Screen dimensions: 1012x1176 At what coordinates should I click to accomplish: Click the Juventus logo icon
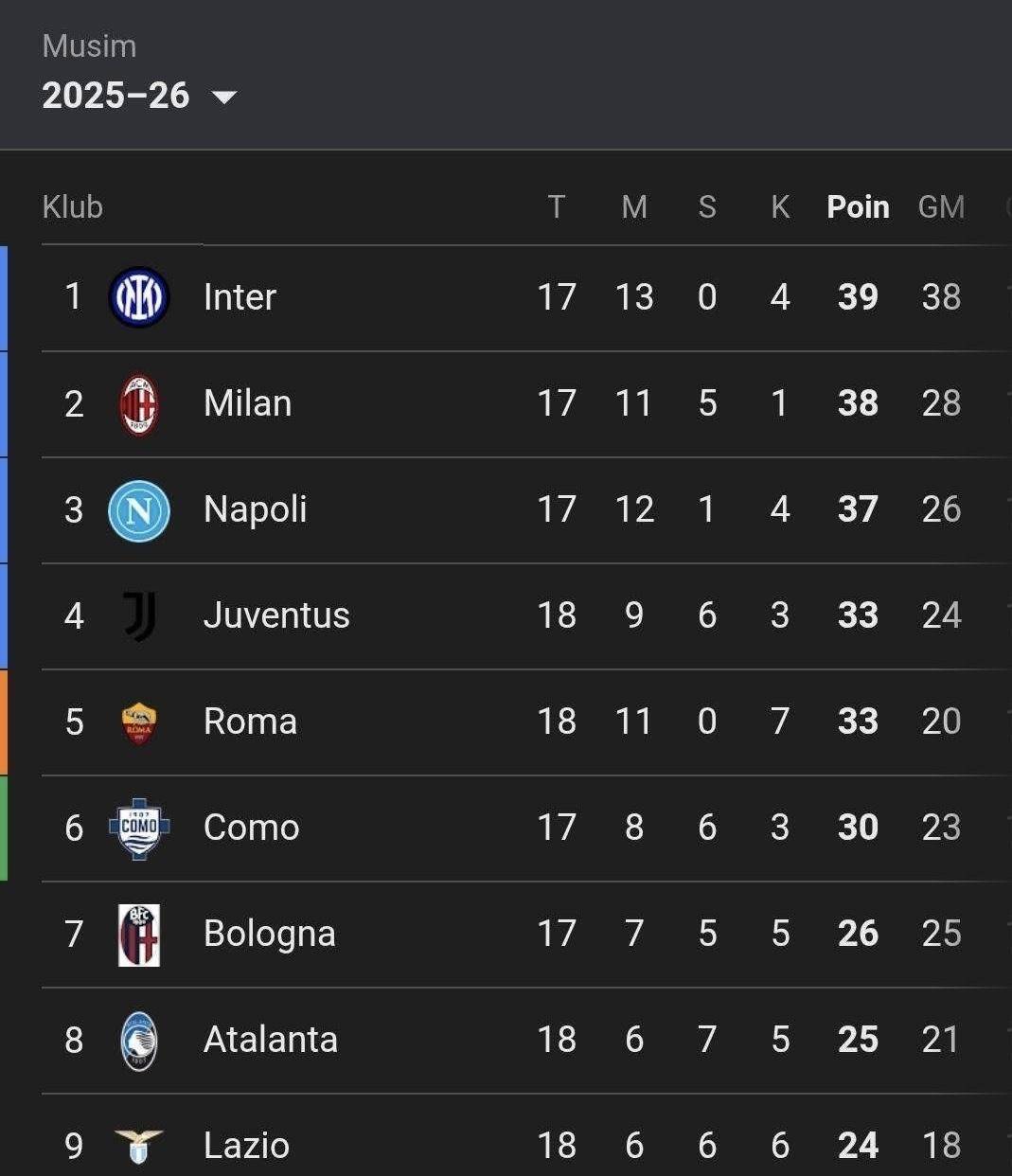(x=139, y=616)
